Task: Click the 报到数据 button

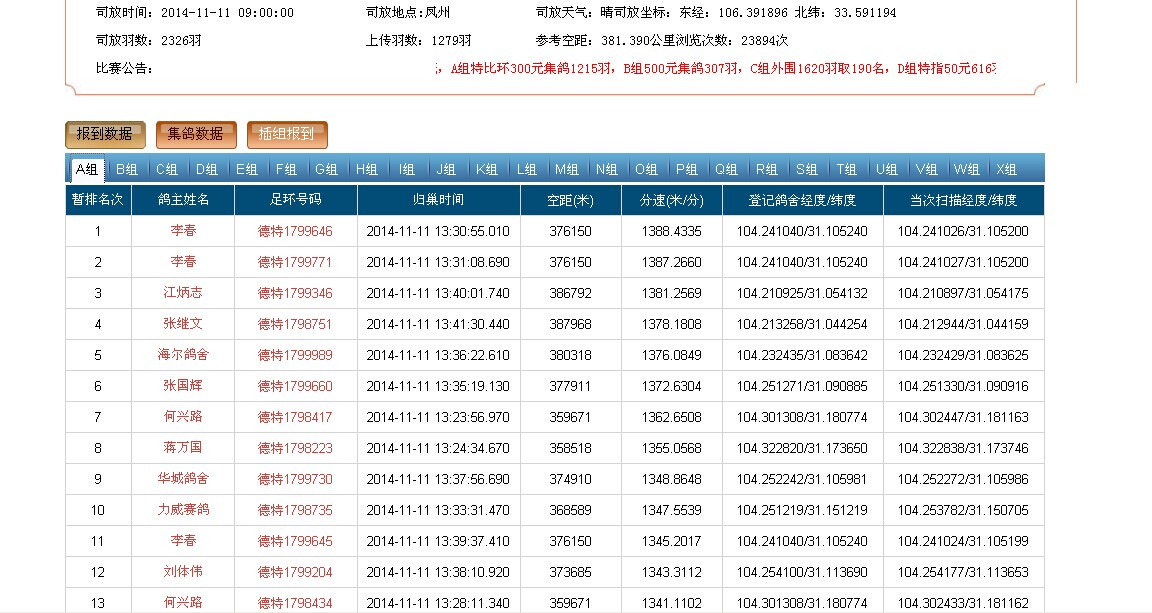Action: click(105, 134)
